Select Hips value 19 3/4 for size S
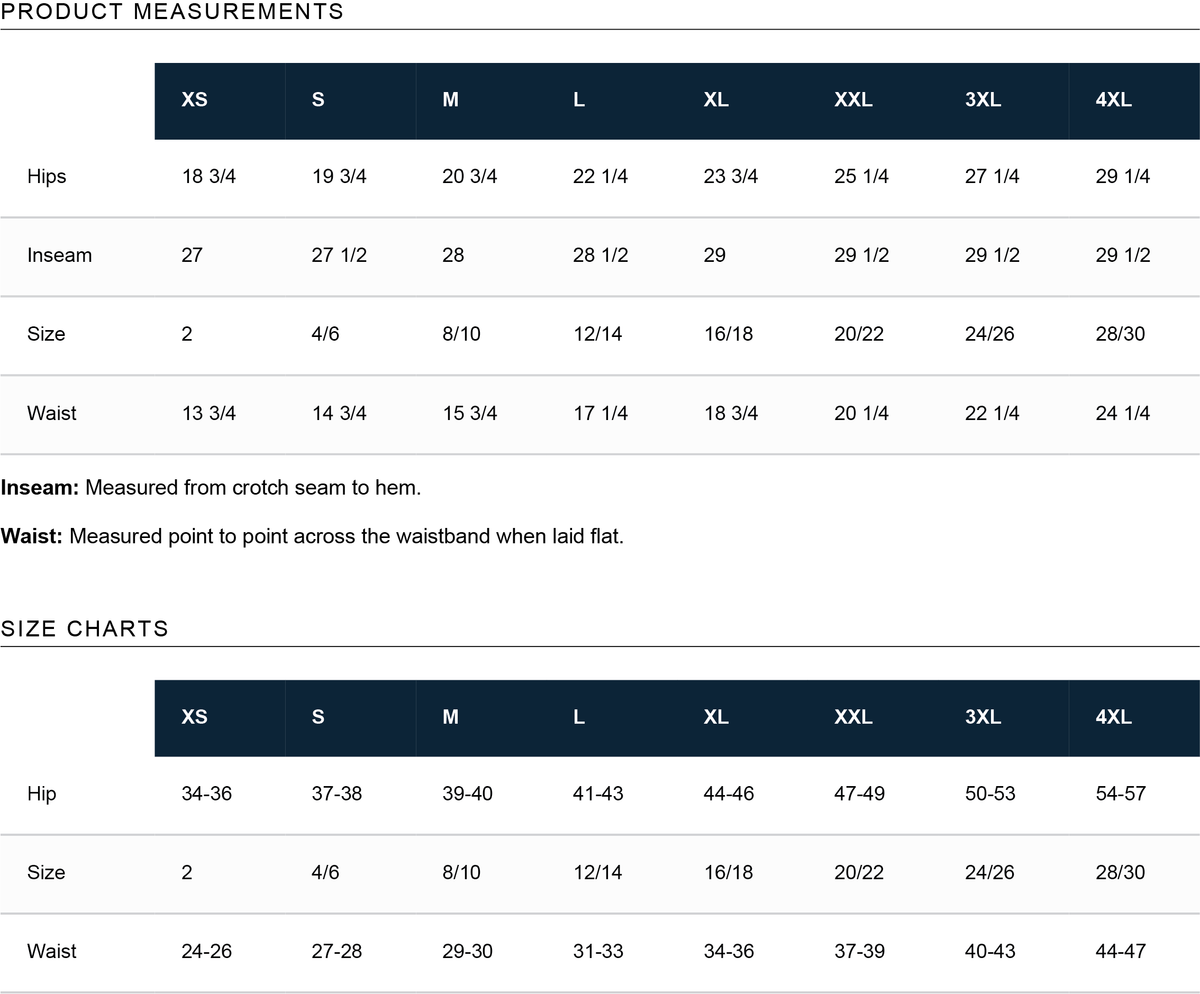 coord(339,177)
